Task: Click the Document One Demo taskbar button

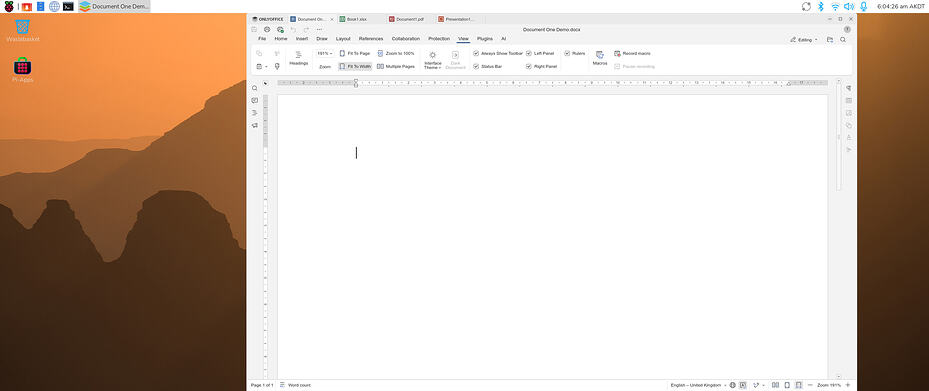Action: coord(114,7)
